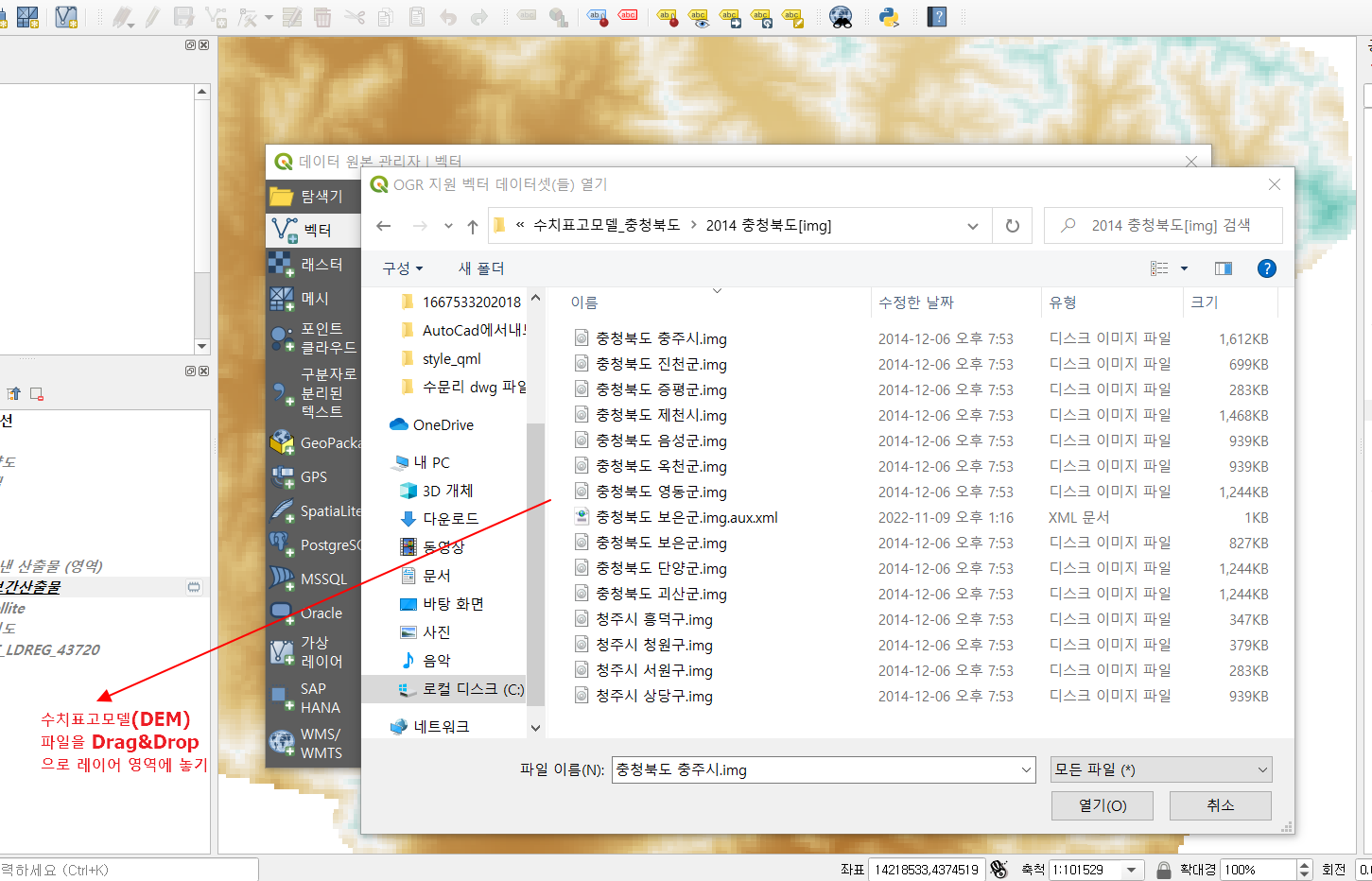Click the Rotate Label toolbar icon

point(762,16)
